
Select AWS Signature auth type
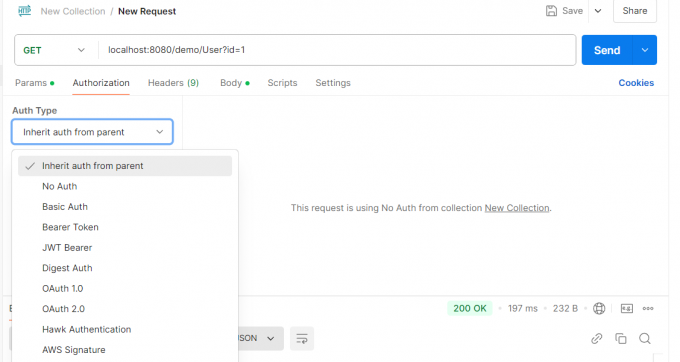pyautogui.click(x=125, y=350)
